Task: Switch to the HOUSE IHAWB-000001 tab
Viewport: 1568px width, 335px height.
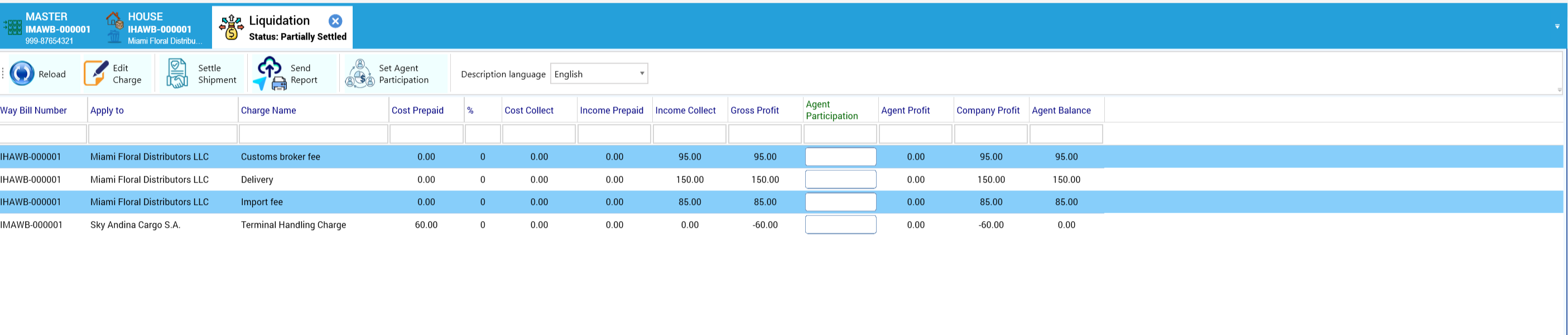Action: [156, 28]
